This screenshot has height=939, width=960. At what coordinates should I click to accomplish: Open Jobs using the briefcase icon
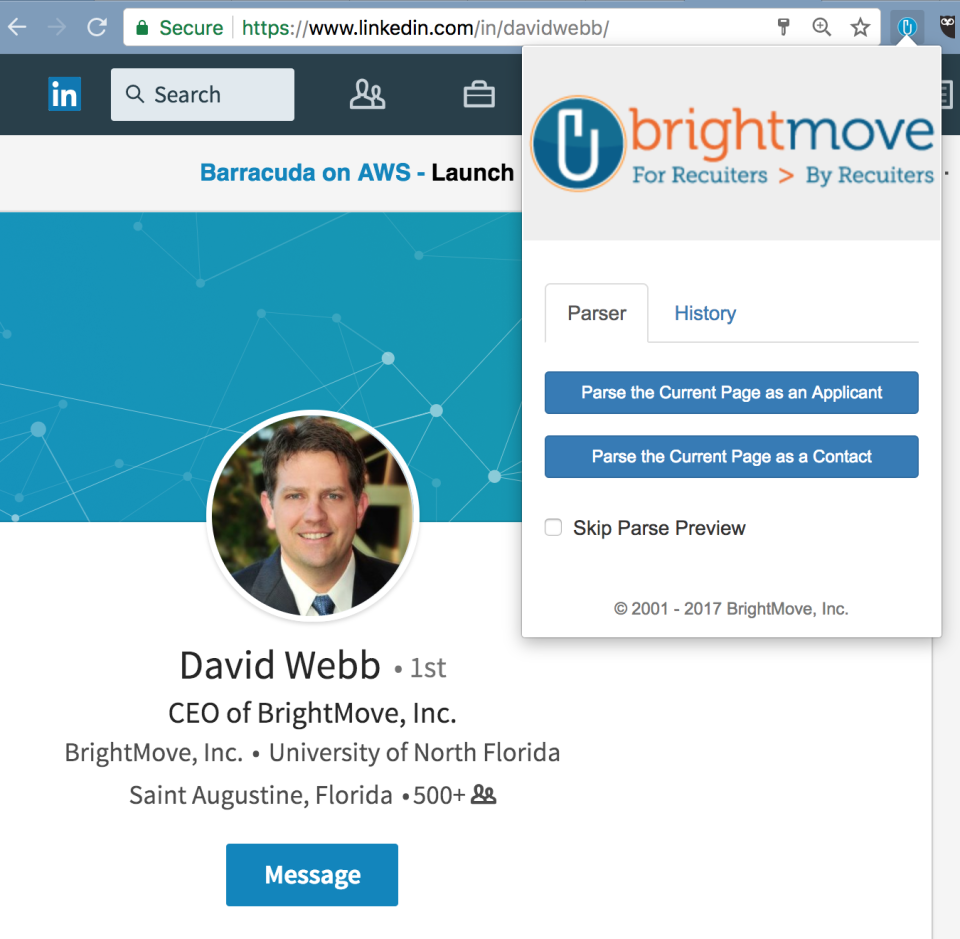479,94
